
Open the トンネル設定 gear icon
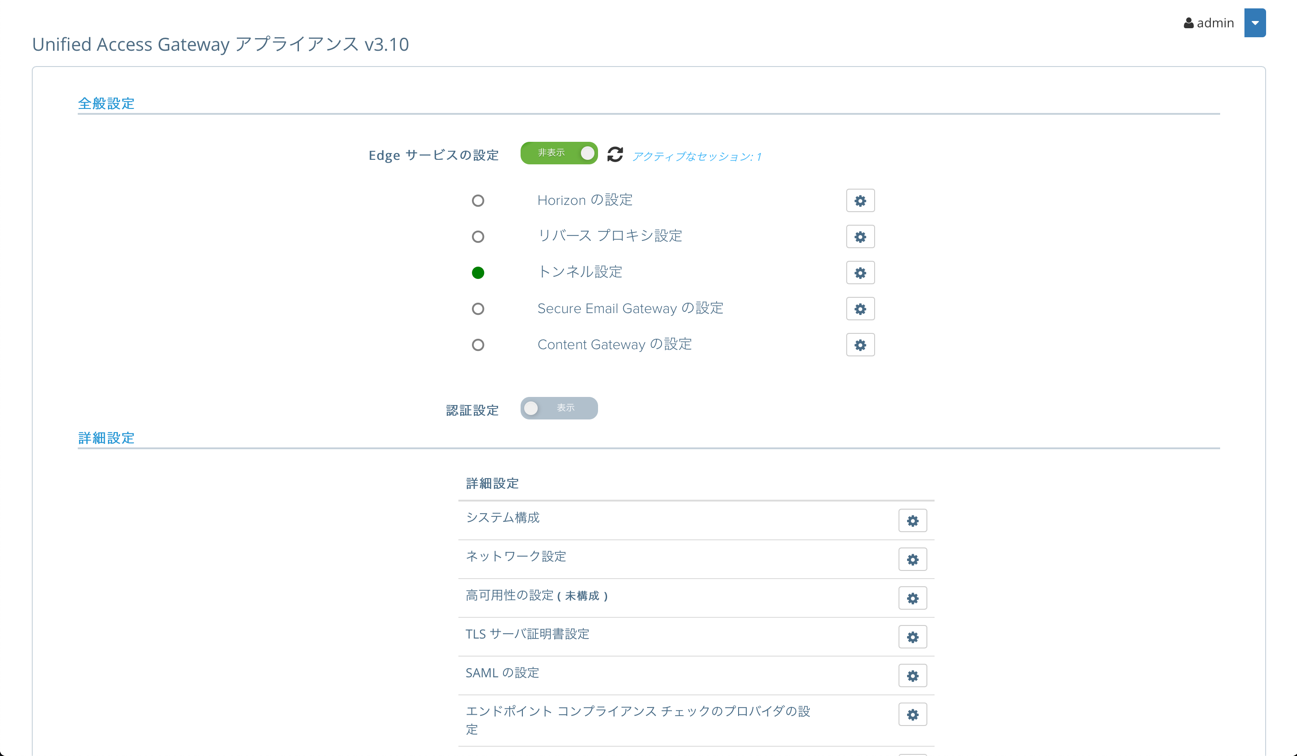(860, 273)
